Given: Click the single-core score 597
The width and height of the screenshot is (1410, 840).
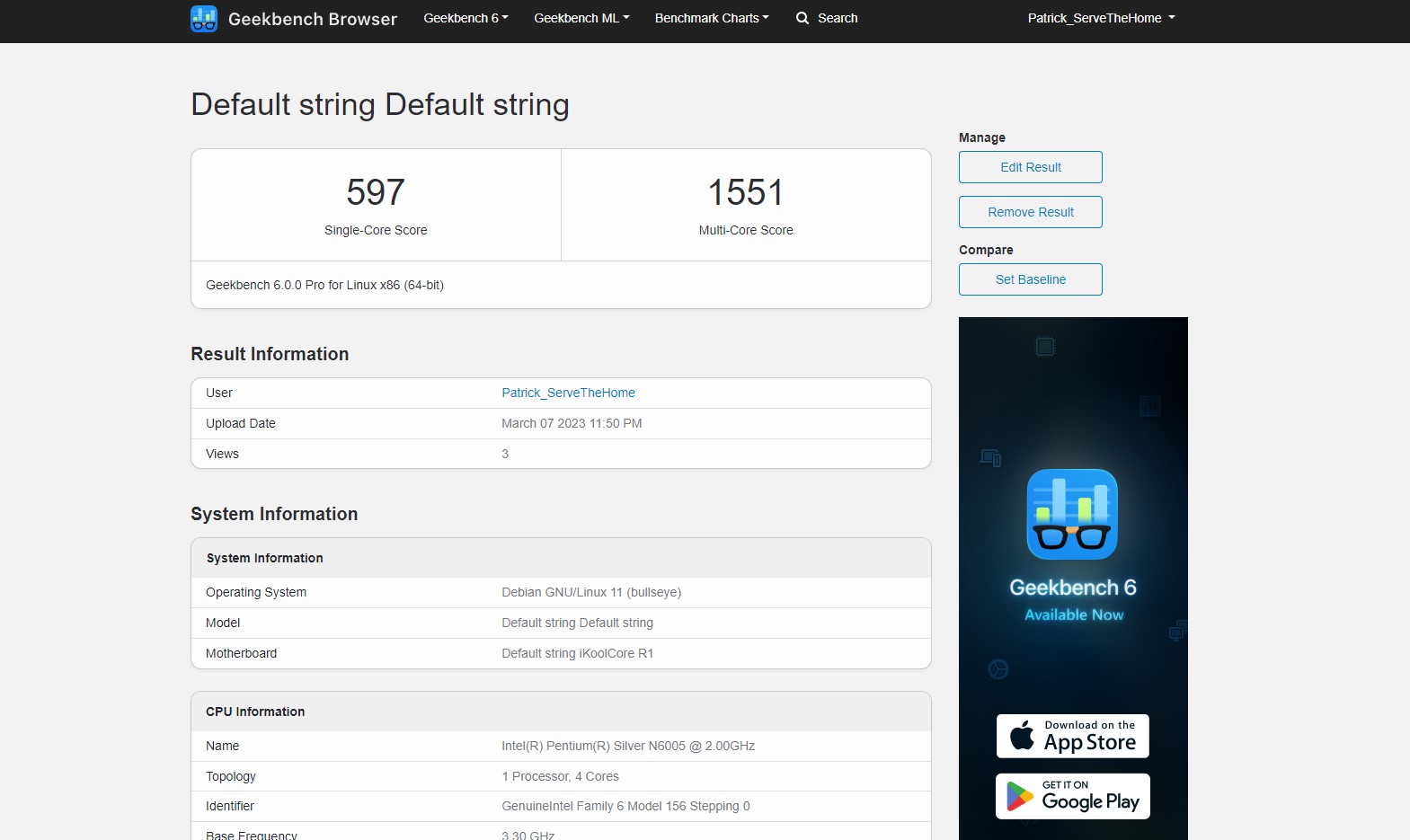Looking at the screenshot, I should point(376,192).
